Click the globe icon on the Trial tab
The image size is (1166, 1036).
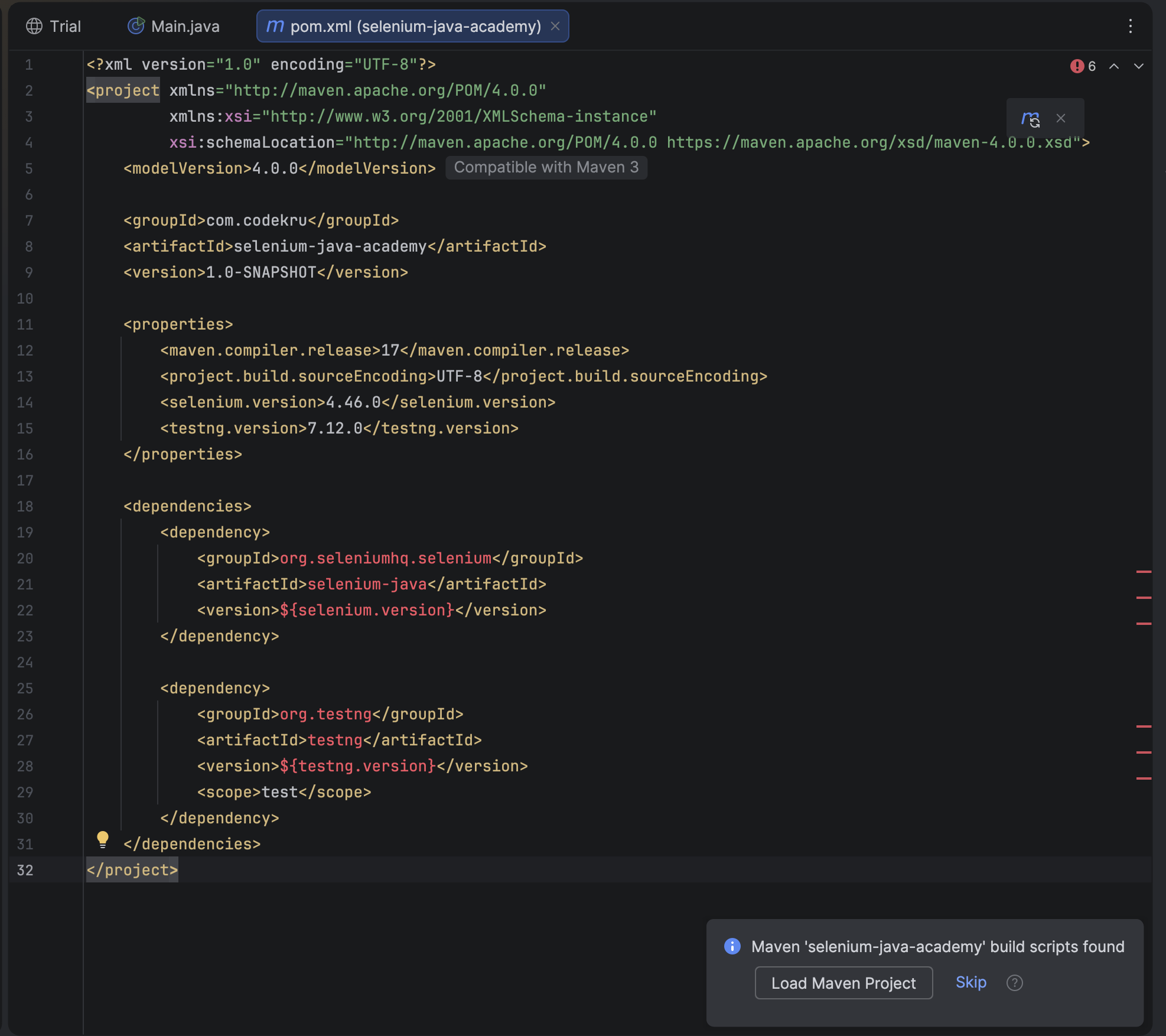[34, 26]
